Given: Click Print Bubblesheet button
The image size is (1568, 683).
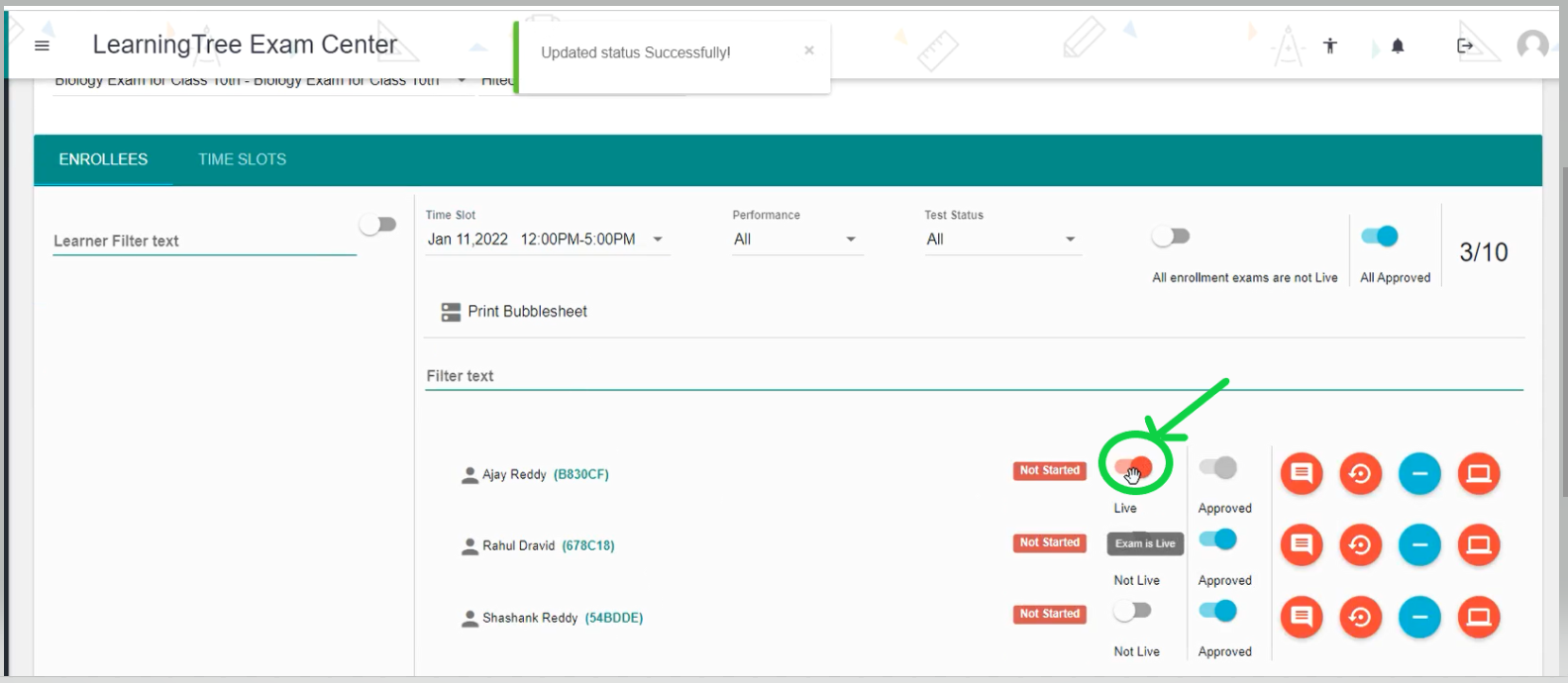Looking at the screenshot, I should point(514,312).
